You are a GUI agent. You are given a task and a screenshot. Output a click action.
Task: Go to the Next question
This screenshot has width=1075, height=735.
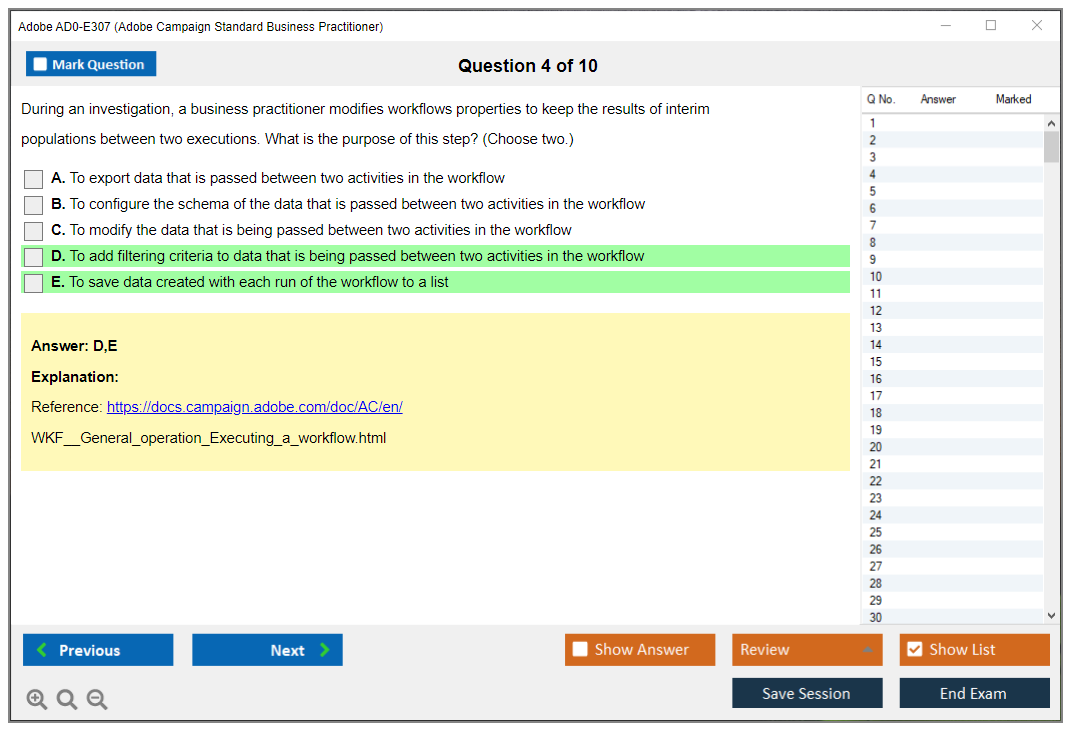pos(267,650)
